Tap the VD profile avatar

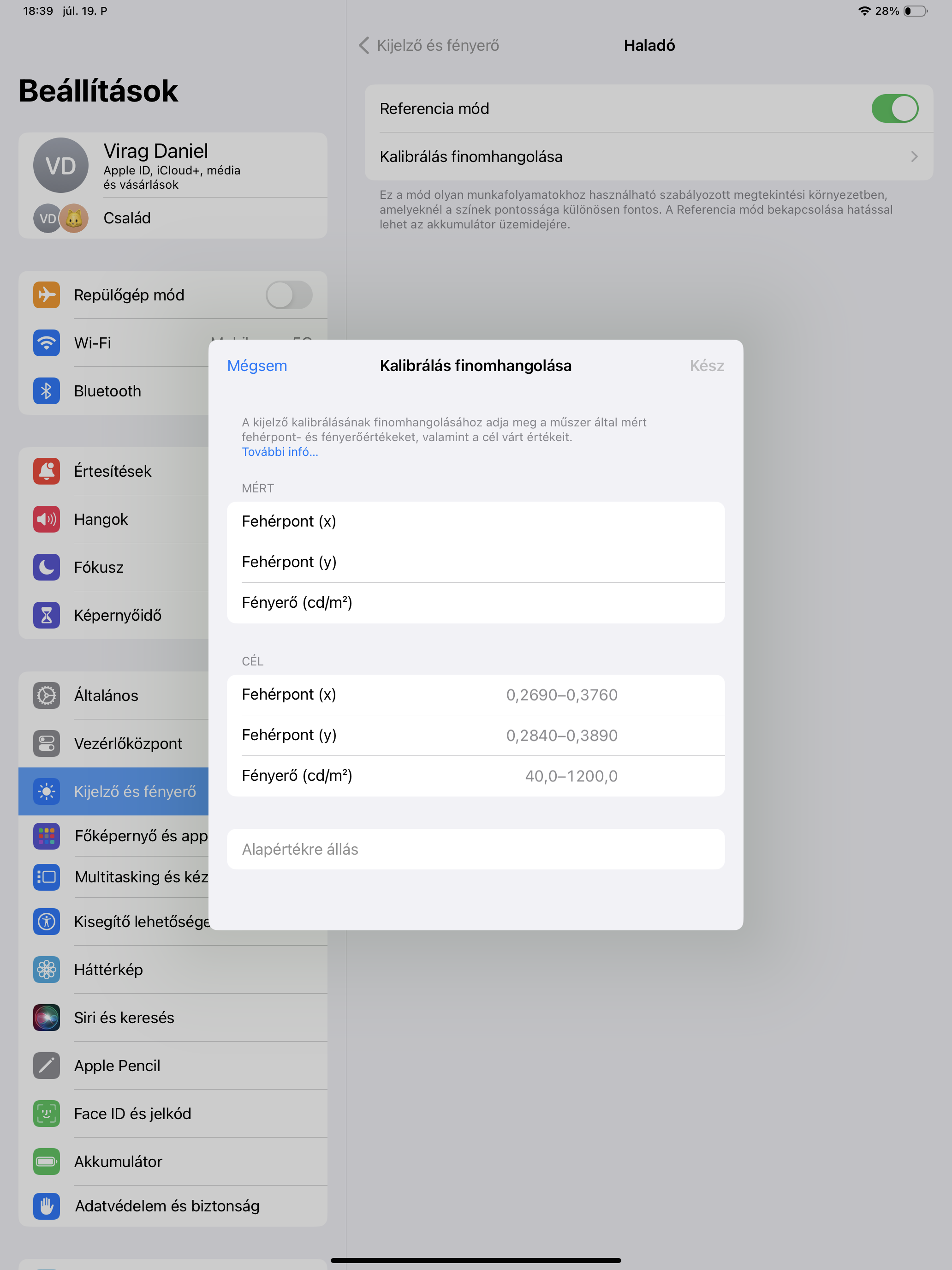tap(61, 165)
